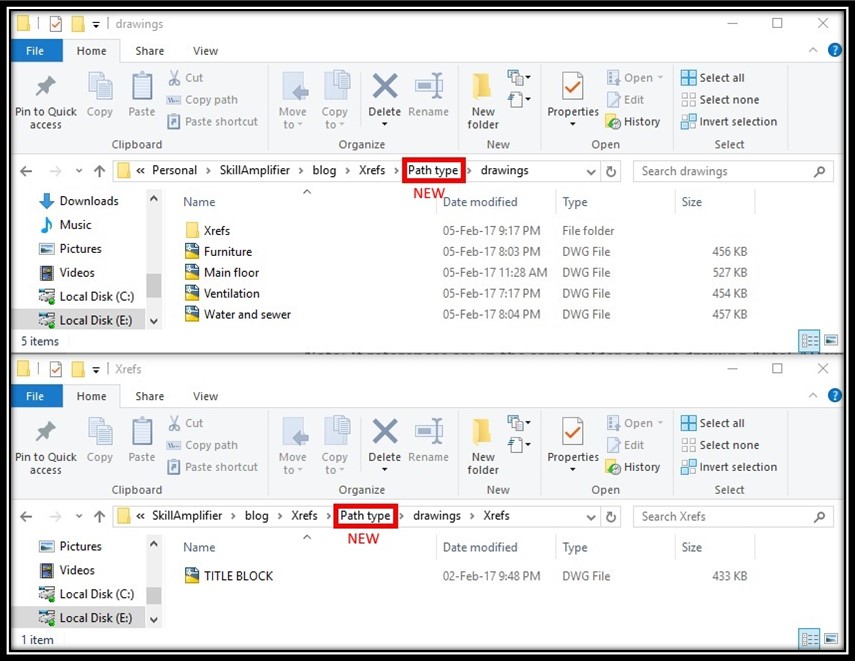Select TITLE BLOCK file in Xrefs window
Viewport: 855px width, 661px height.
pyautogui.click(x=466, y=576)
